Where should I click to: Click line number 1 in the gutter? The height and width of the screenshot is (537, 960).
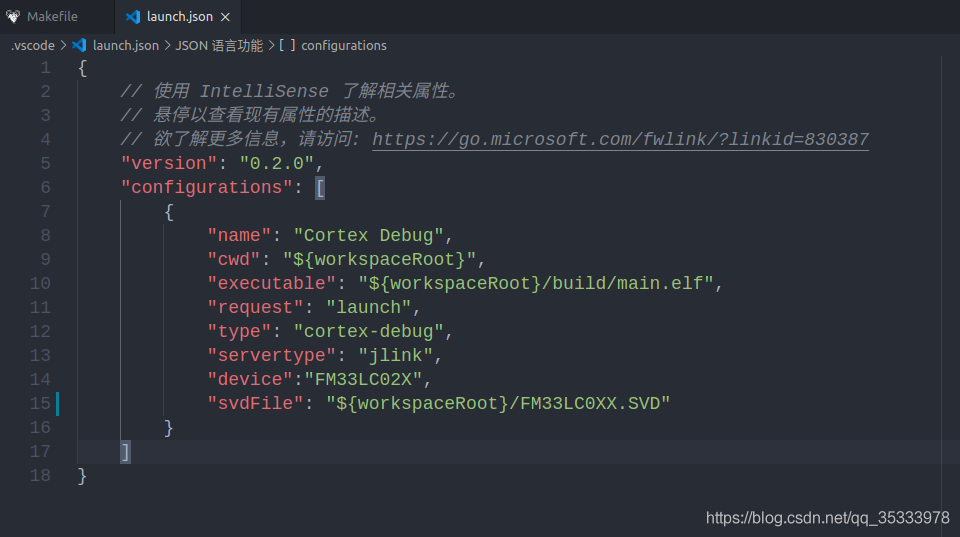[x=46, y=68]
